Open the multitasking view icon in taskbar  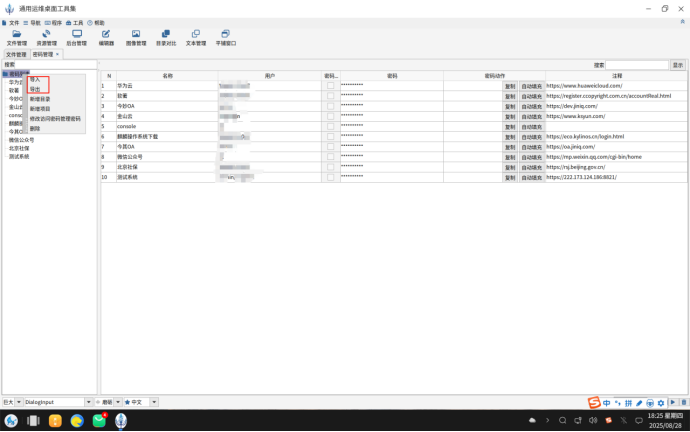click(x=33, y=421)
